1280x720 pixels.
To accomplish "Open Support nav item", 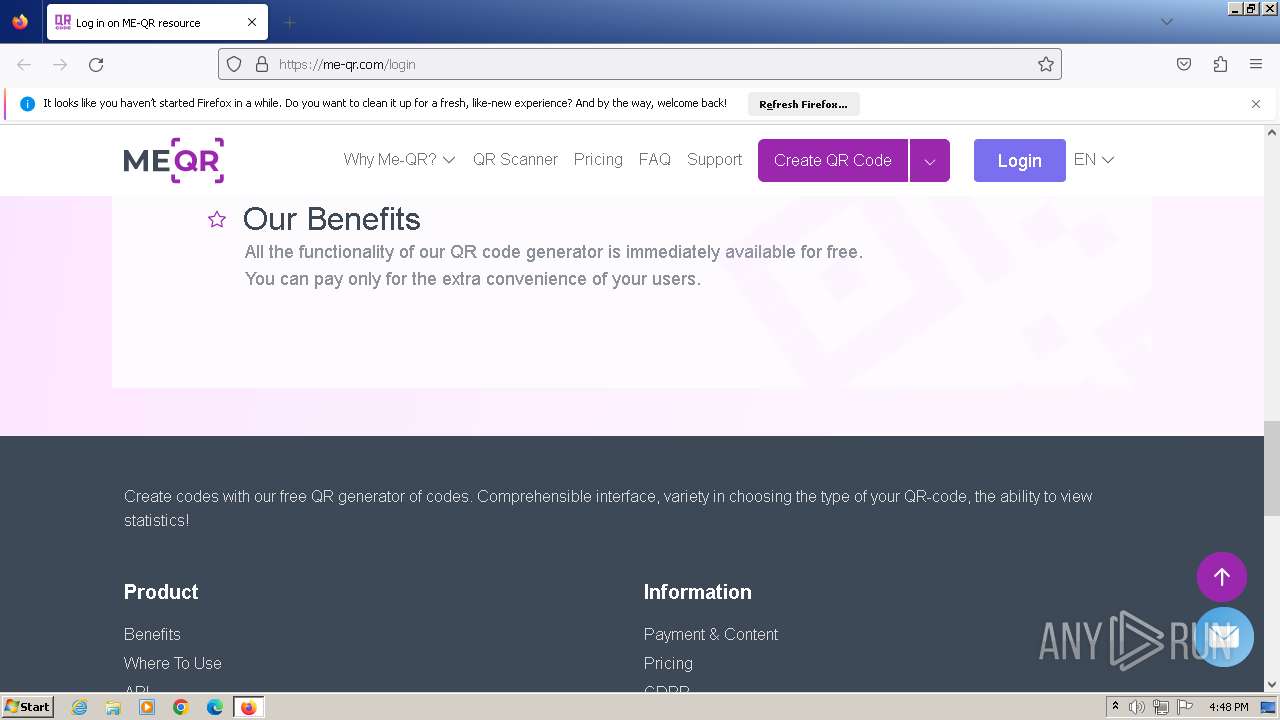I will 714,160.
